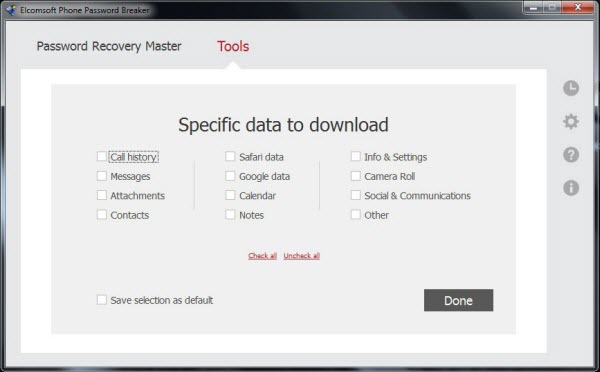Viewport: 600px width, 372px height.
Task: Check the Attachments option
Action: (101, 195)
